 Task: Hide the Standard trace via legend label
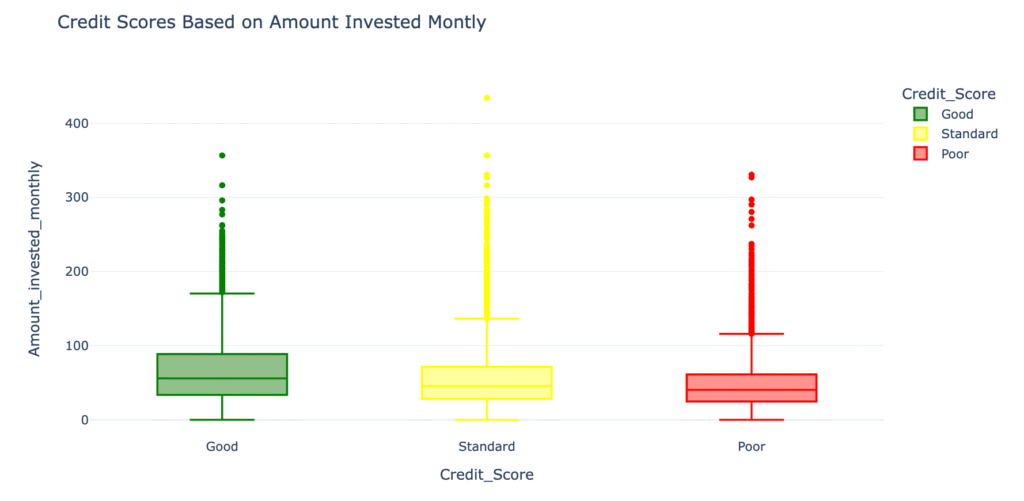coord(969,134)
